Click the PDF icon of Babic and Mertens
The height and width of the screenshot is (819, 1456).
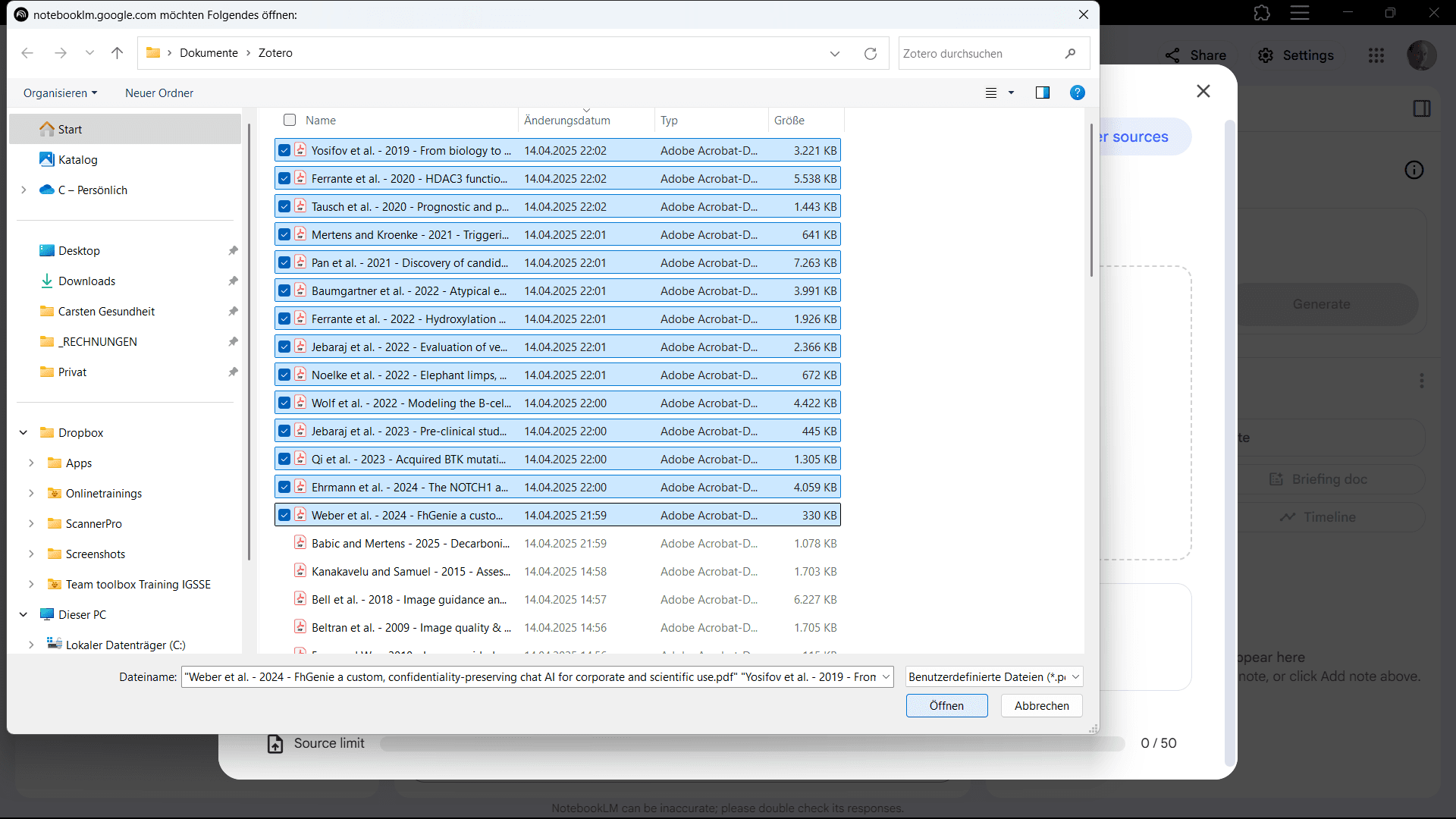300,543
